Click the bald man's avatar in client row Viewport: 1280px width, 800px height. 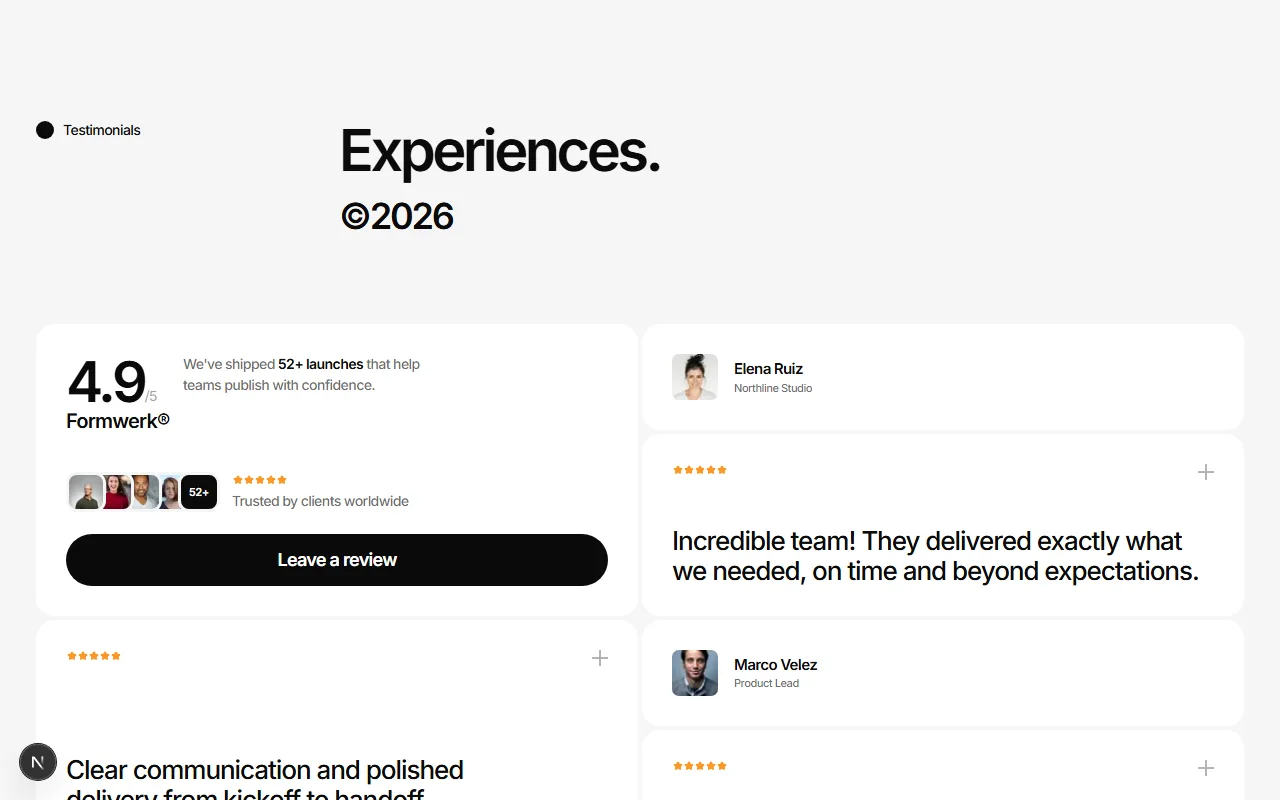(85, 492)
